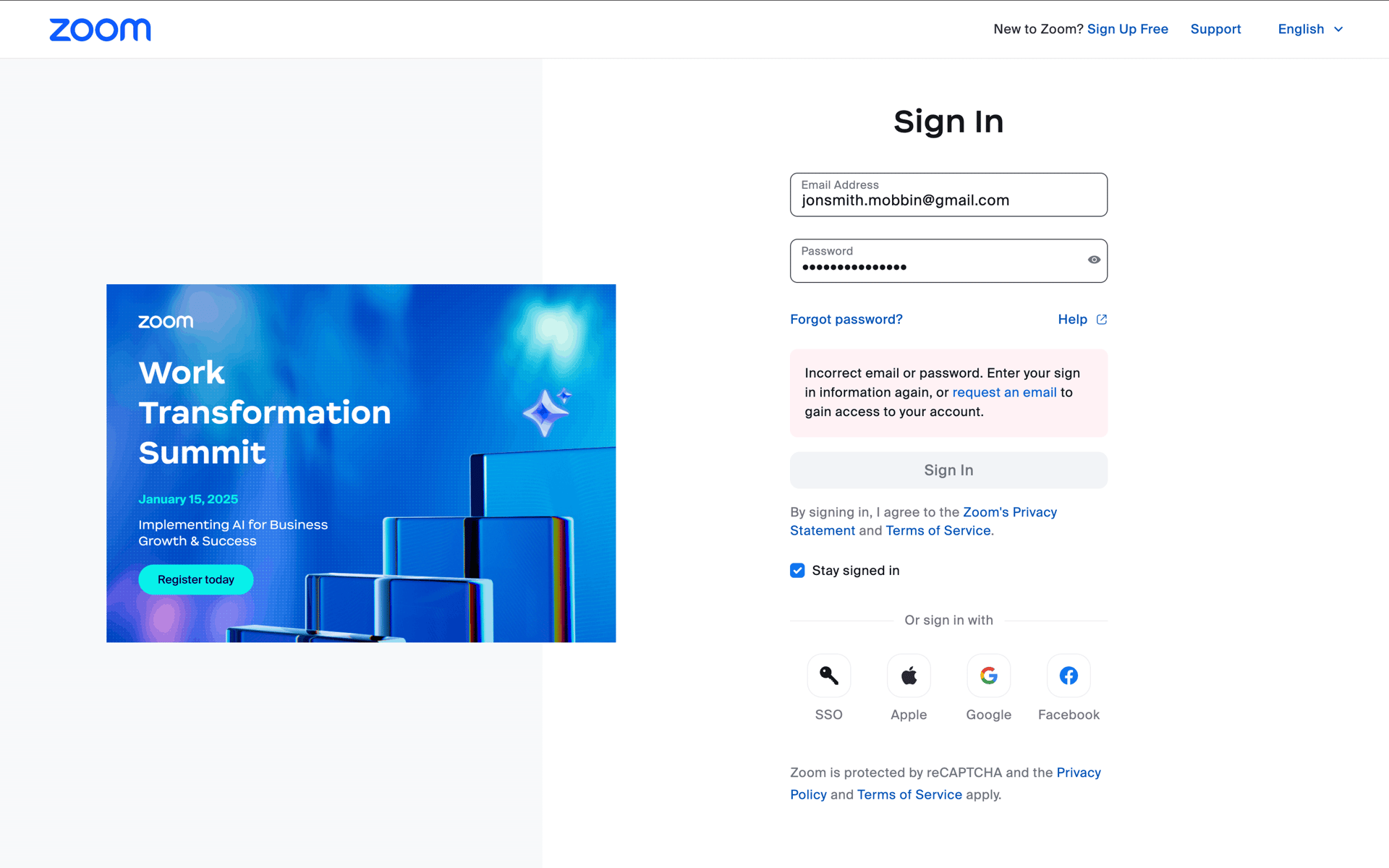Viewport: 1389px width, 868px height.
Task: Open the Sign Up Free link
Action: click(1127, 29)
